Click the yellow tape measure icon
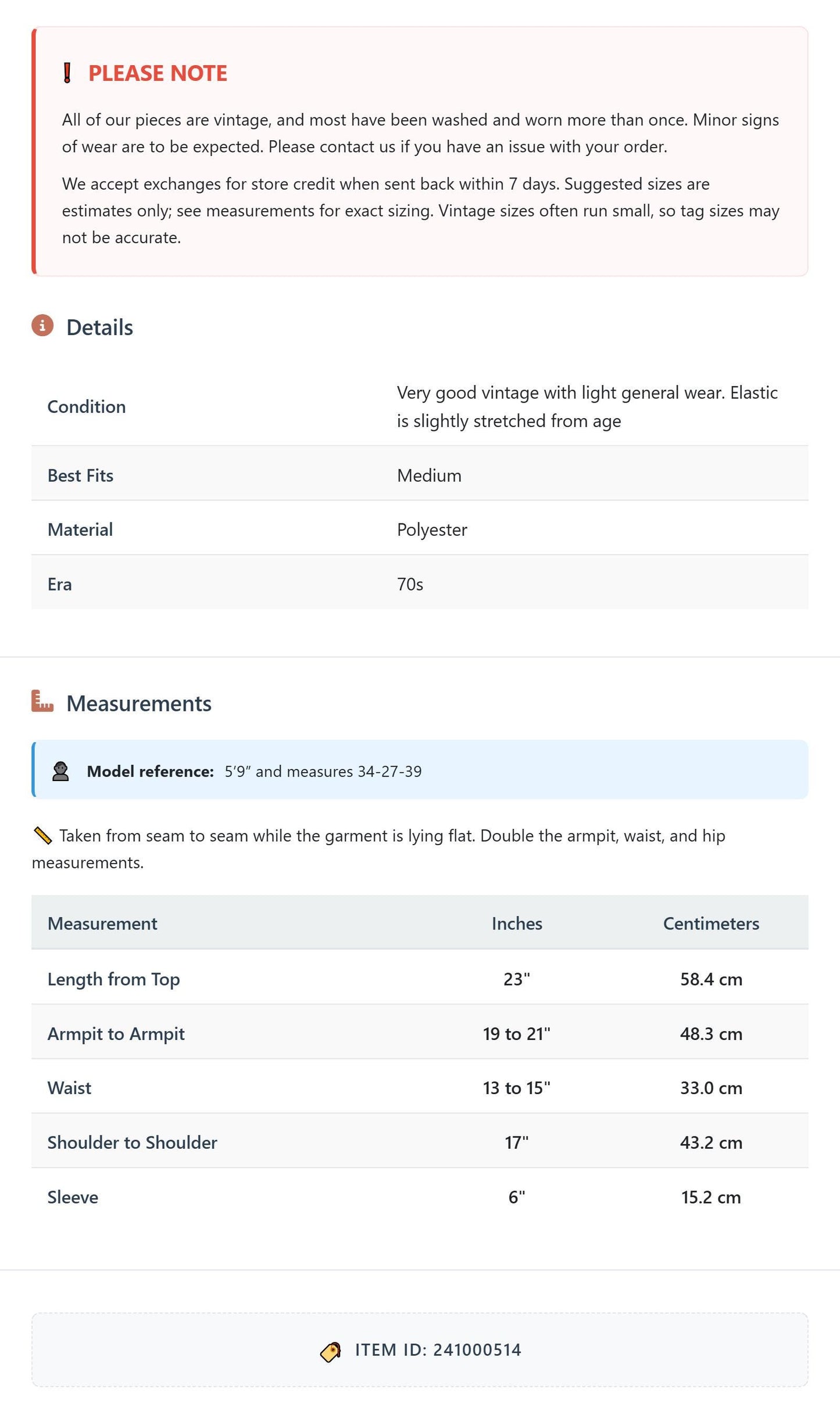The height and width of the screenshot is (1414, 840). click(x=42, y=836)
